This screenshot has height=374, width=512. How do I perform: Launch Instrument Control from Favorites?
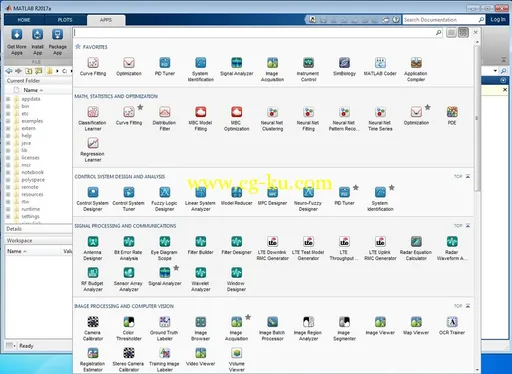[308, 69]
